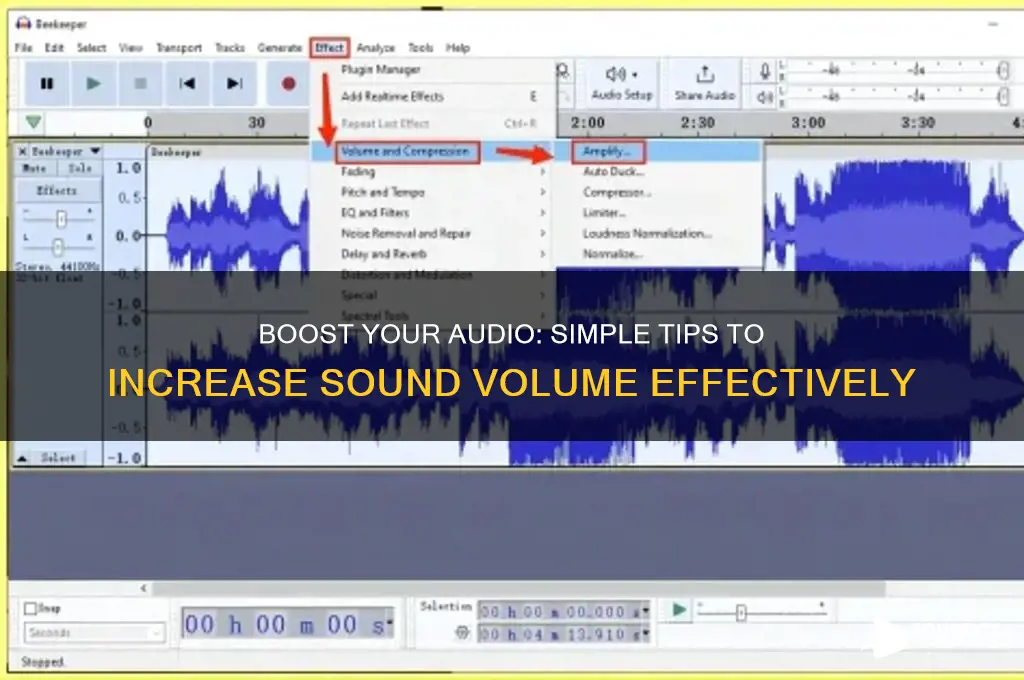This screenshot has height=680, width=1024.
Task: Click the microphone record meter icon
Action: click(764, 70)
